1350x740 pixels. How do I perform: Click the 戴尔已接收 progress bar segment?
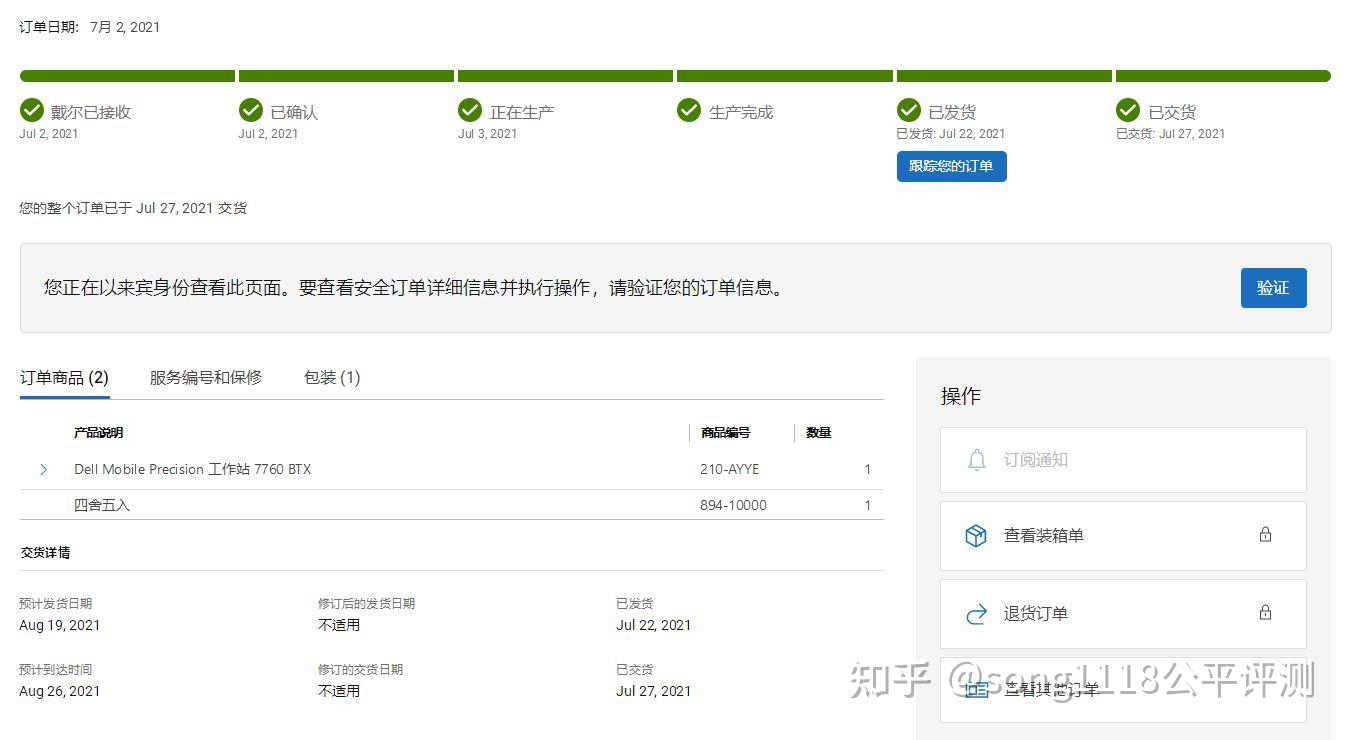(x=127, y=76)
